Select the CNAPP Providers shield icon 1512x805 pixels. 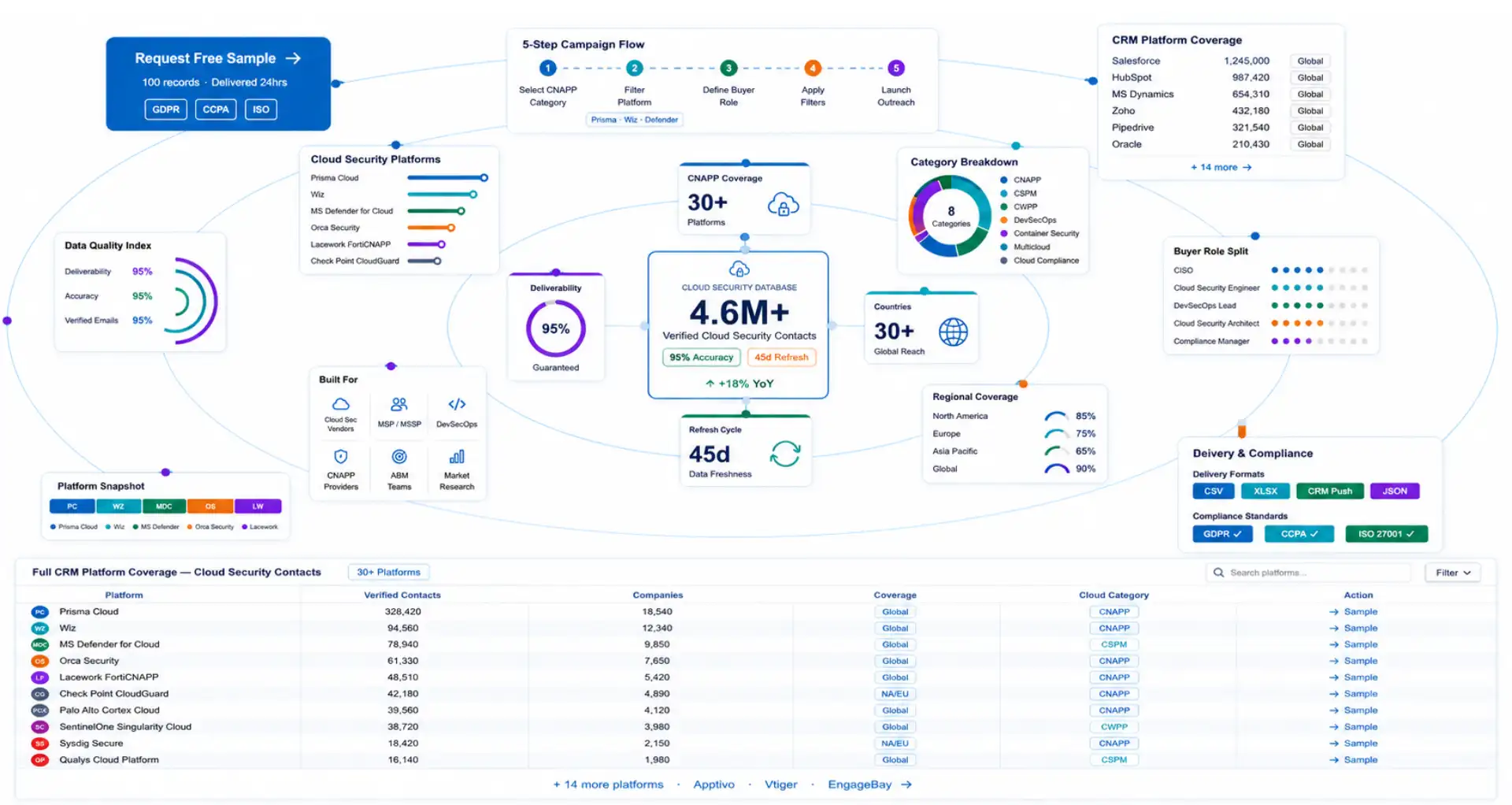340,456
